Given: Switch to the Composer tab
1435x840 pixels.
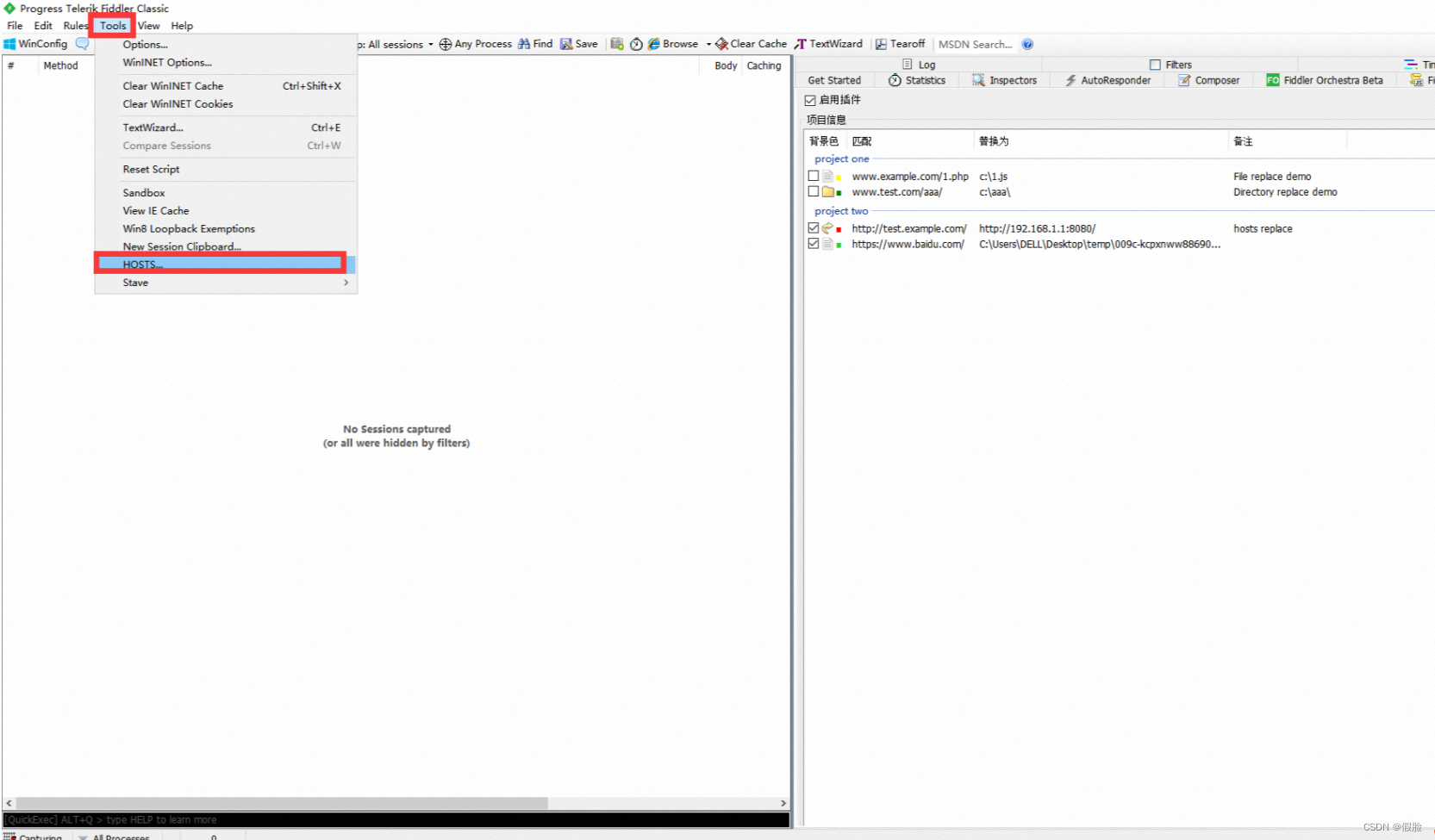Looking at the screenshot, I should click(1209, 80).
